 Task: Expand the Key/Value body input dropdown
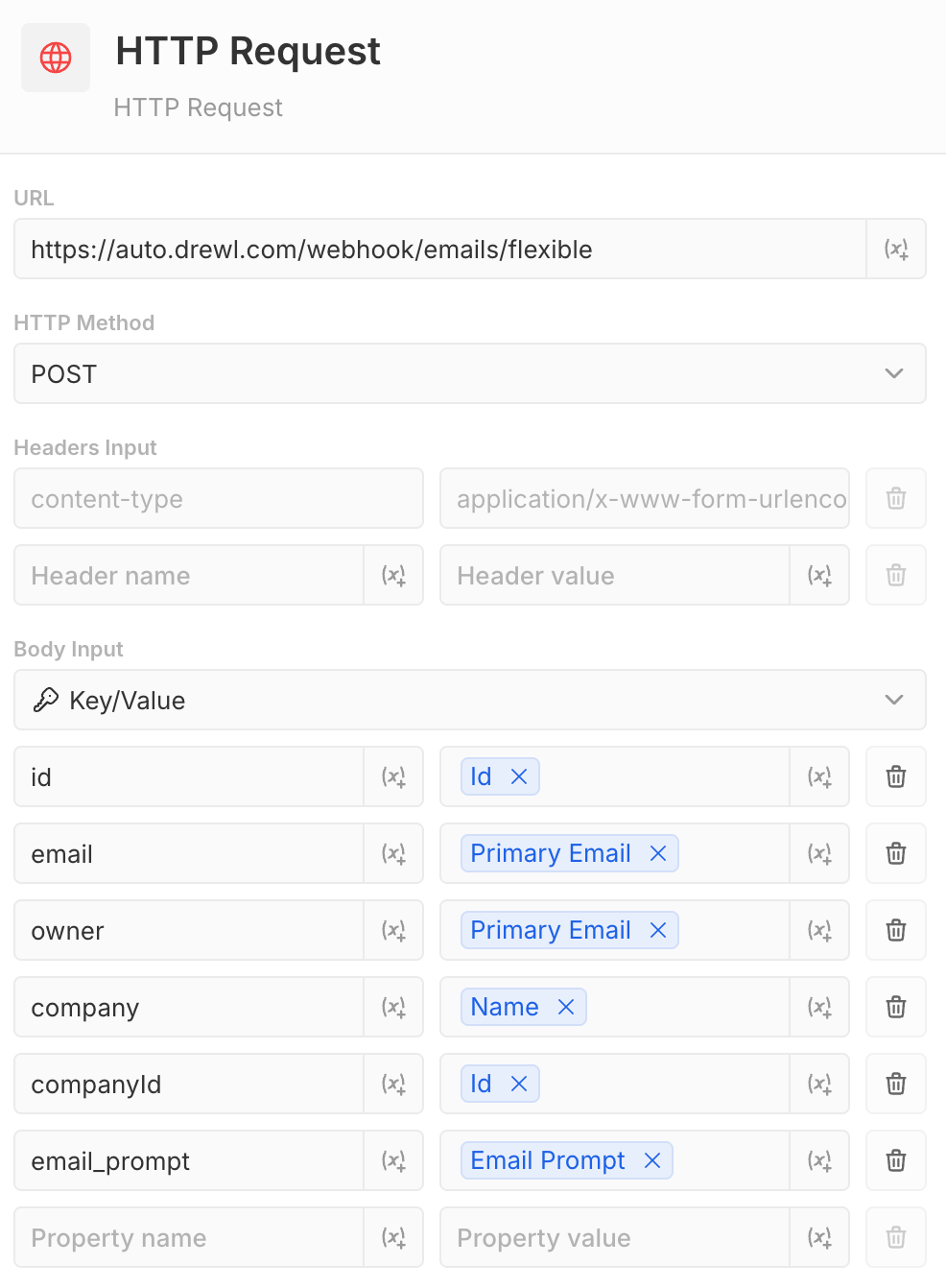point(470,700)
